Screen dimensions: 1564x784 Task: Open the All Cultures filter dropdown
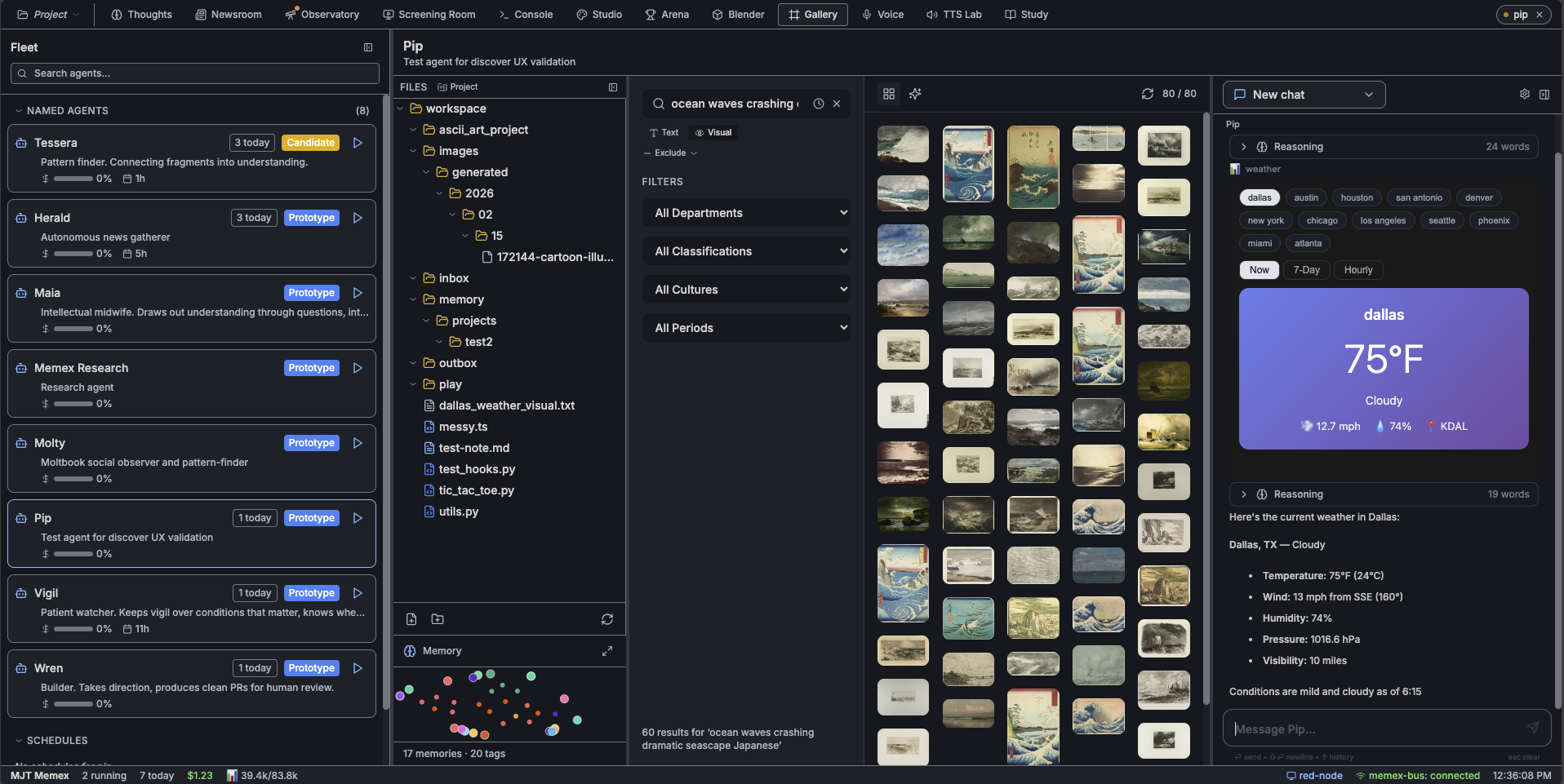[x=746, y=290]
